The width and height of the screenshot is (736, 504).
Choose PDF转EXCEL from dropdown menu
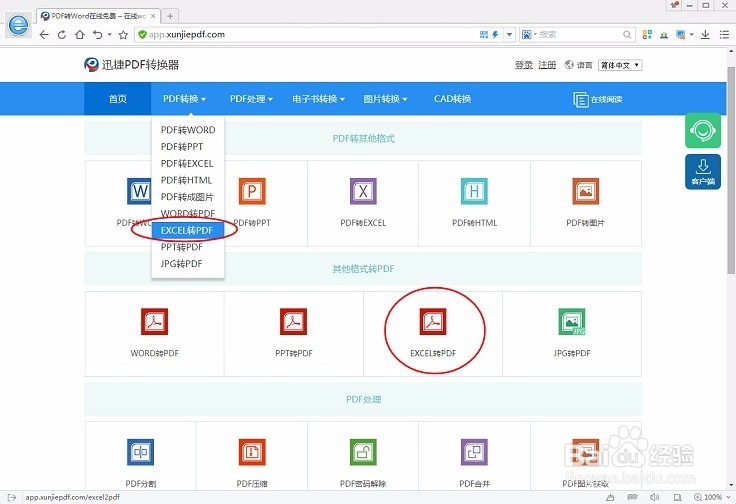tap(188, 163)
